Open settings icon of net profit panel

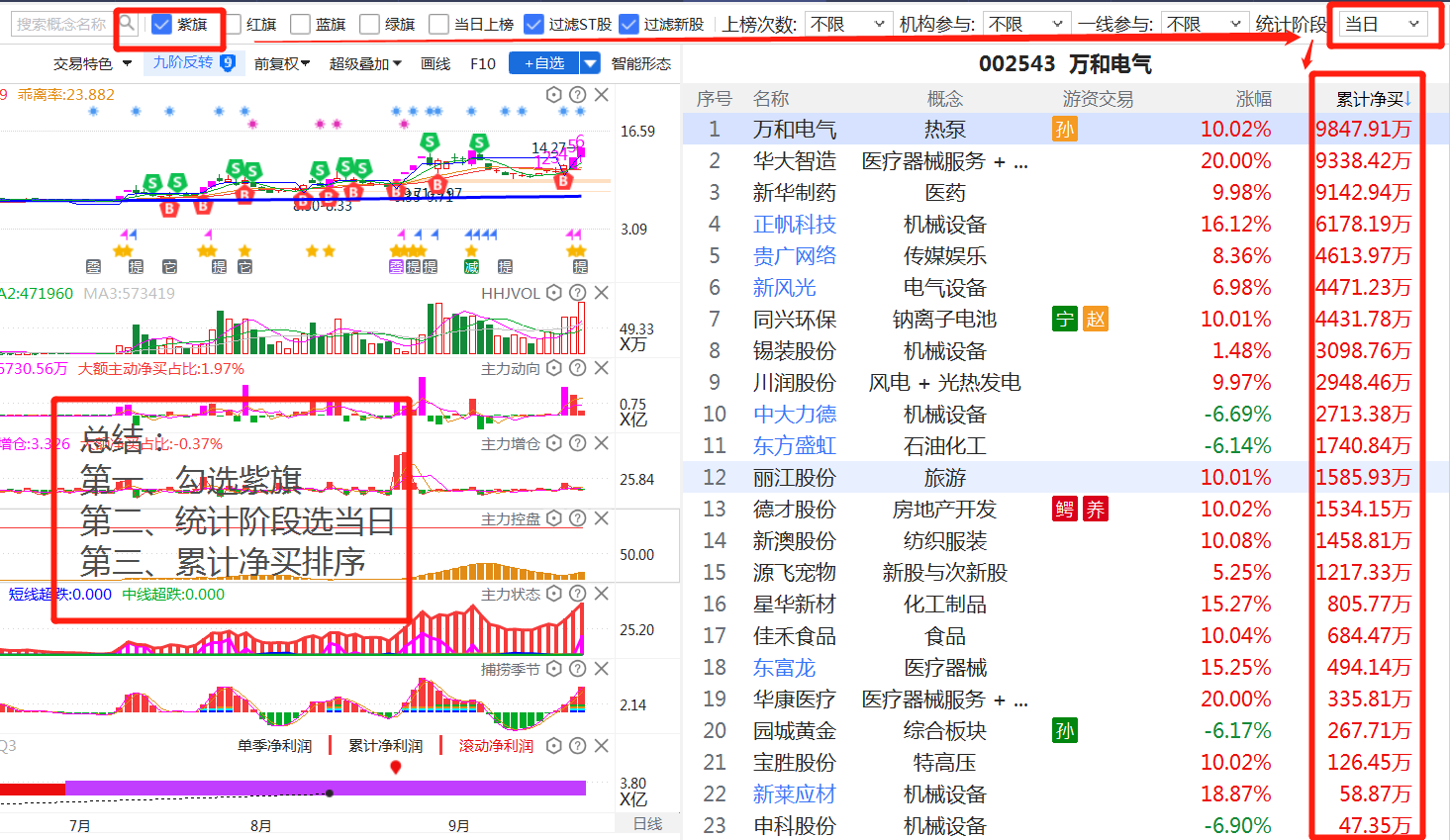pyautogui.click(x=554, y=746)
